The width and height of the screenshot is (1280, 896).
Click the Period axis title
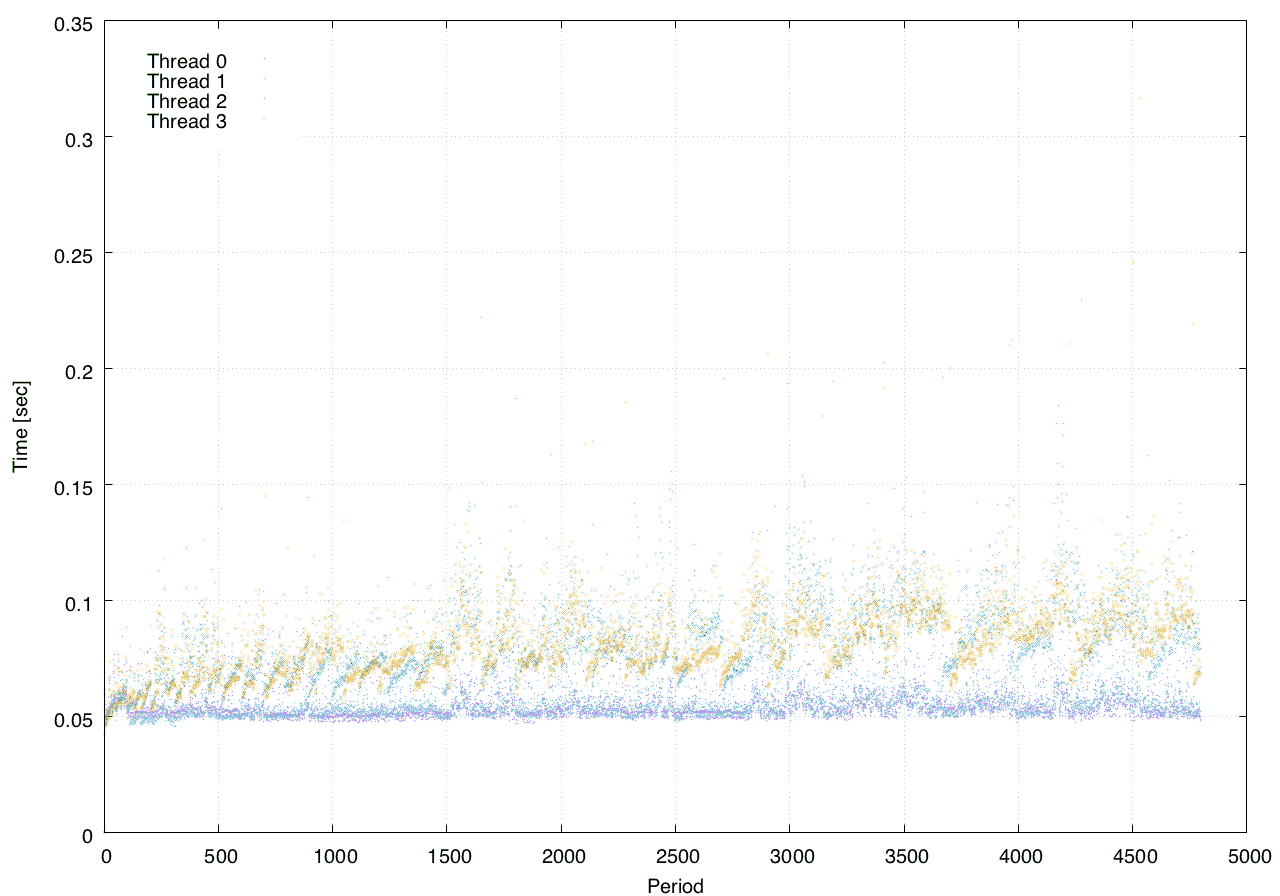pos(675,886)
